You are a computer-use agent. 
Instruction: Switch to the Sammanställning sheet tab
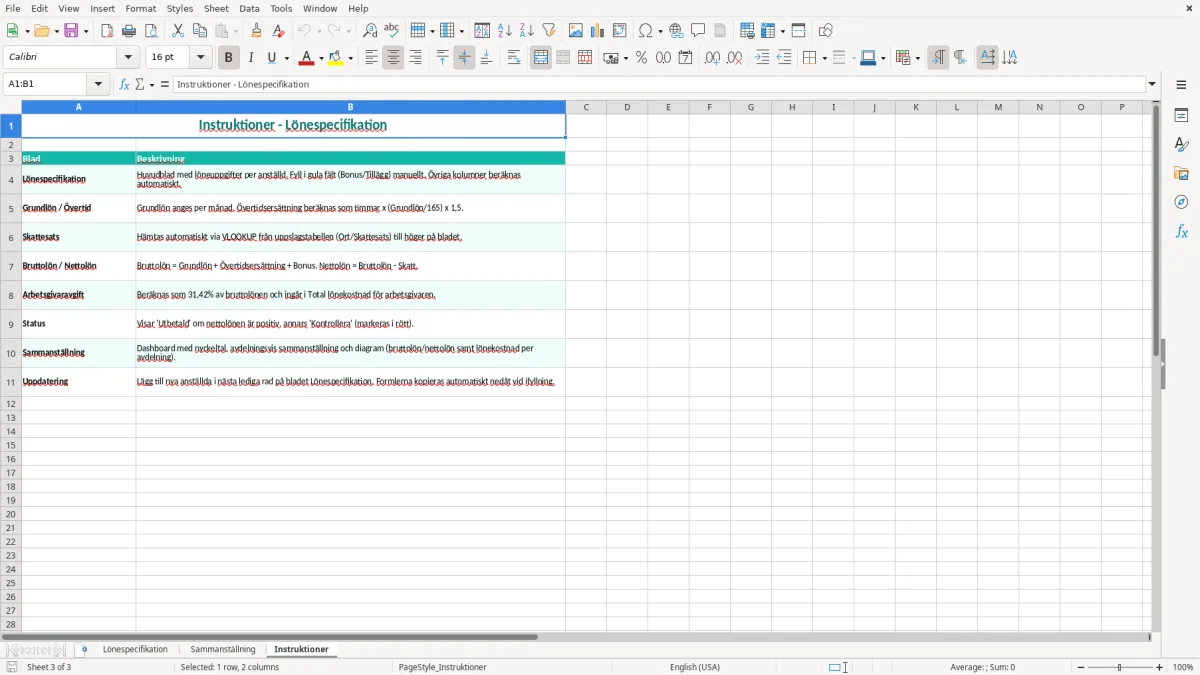[x=223, y=650]
